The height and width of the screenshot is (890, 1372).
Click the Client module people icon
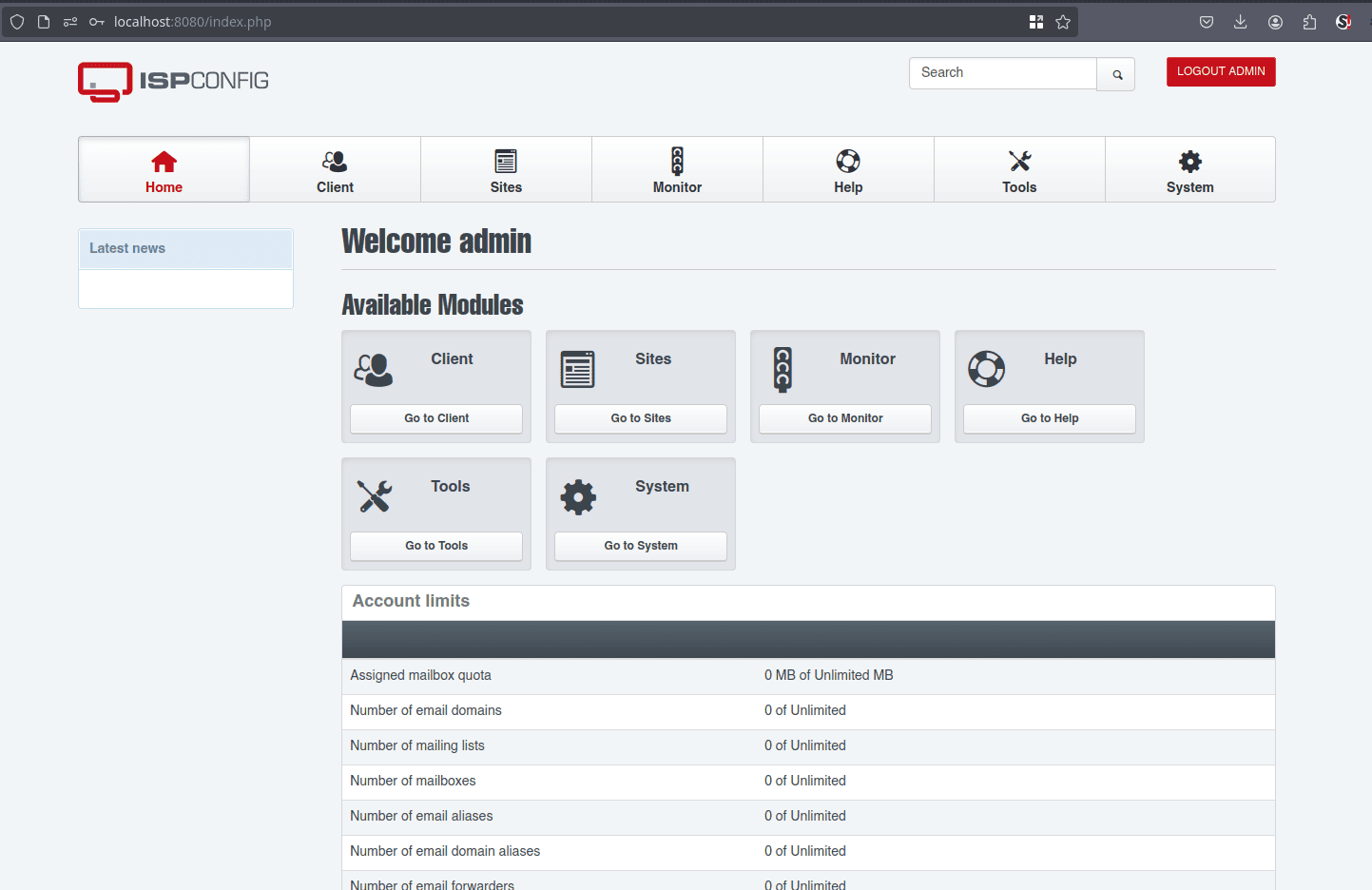374,370
